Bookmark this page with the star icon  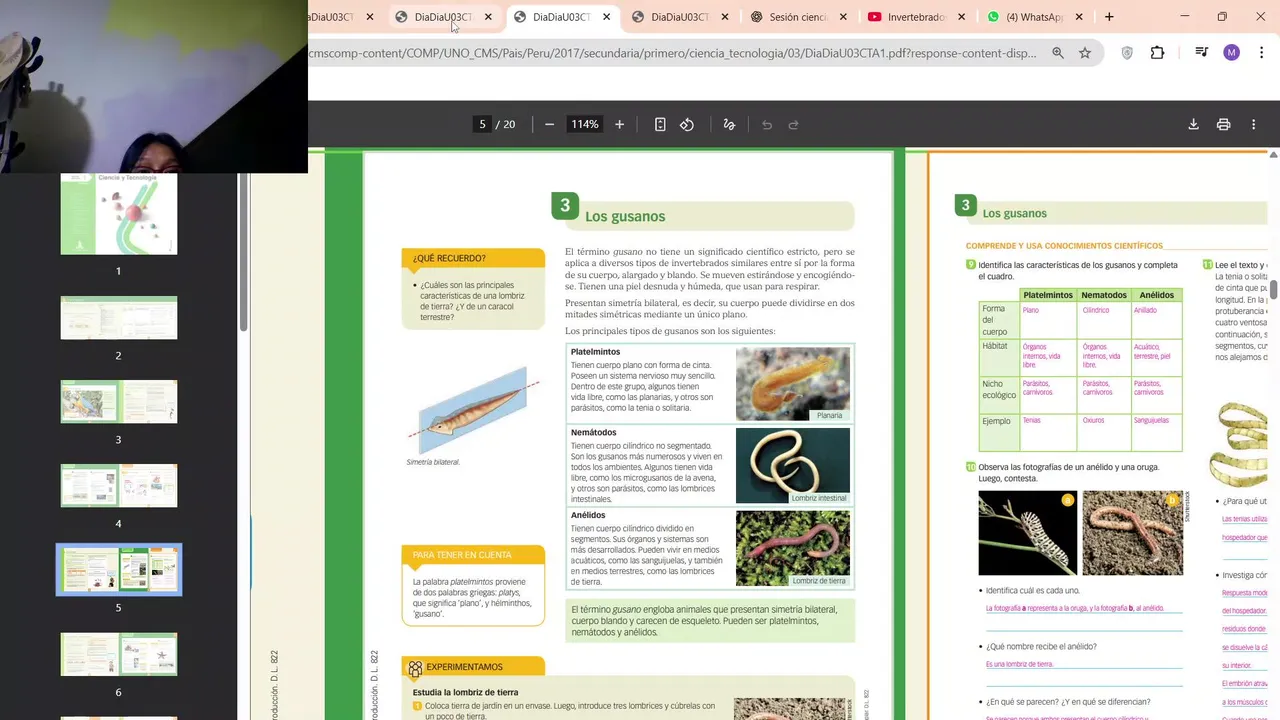point(1085,53)
